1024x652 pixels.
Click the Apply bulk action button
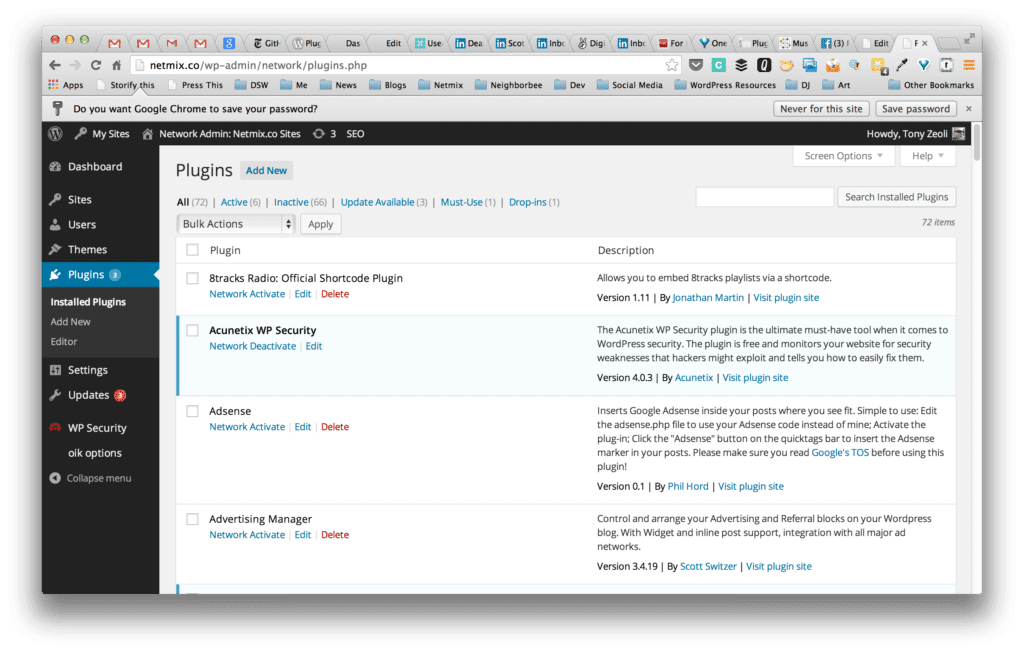coord(321,224)
